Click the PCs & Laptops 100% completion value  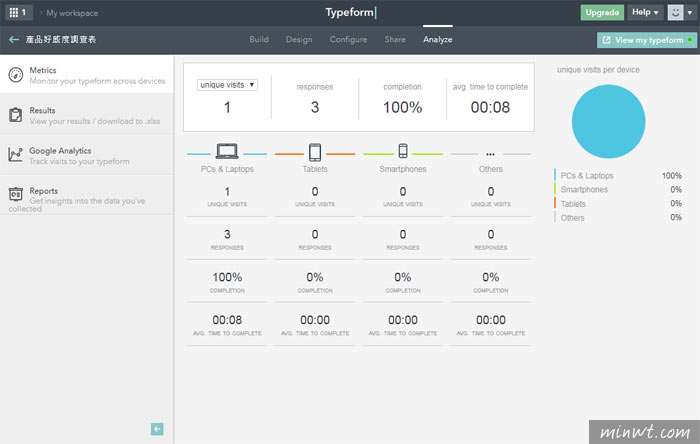(x=227, y=277)
